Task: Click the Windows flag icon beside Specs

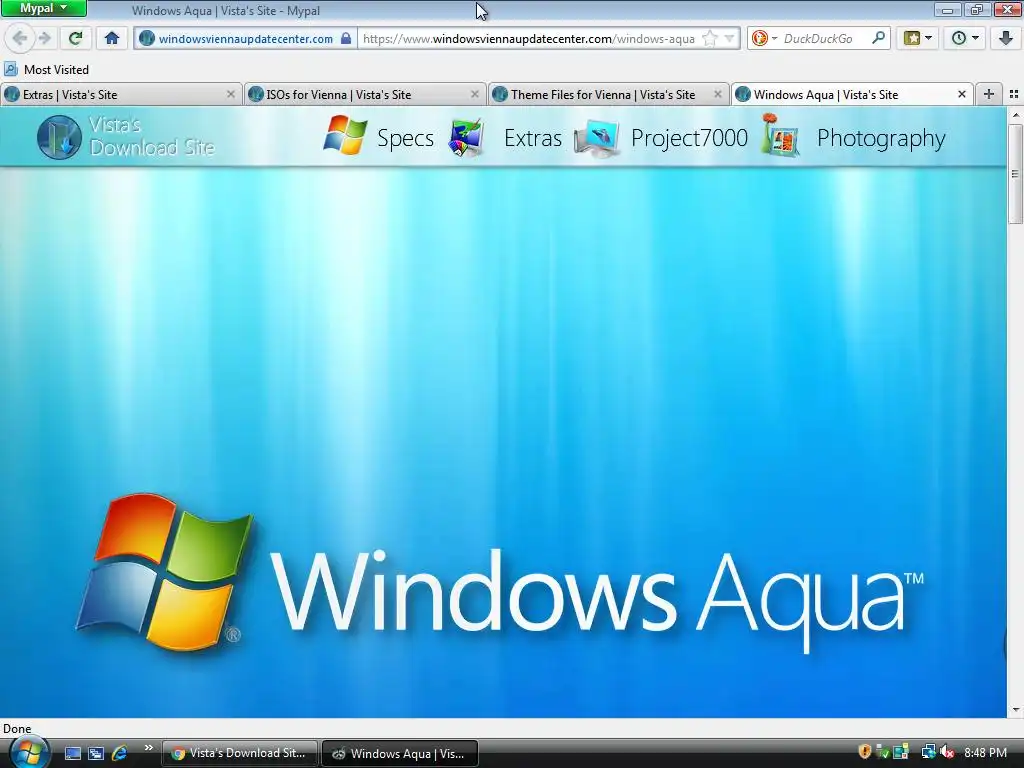Action: point(345,135)
